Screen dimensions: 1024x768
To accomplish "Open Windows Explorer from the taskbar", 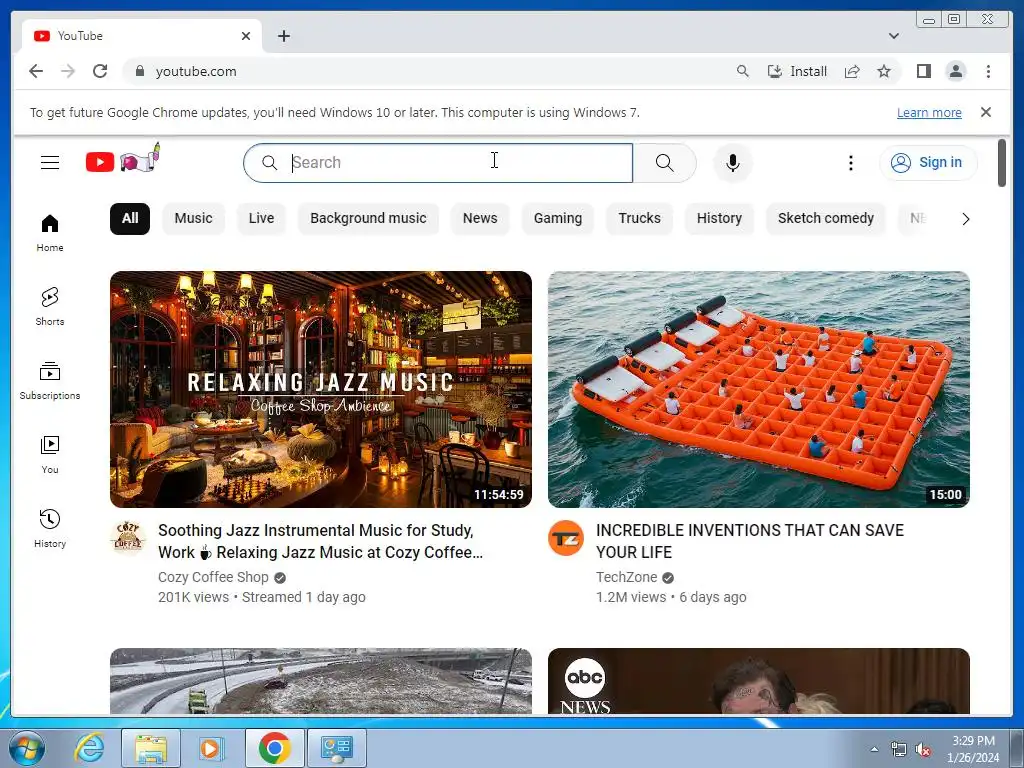I will (x=150, y=748).
